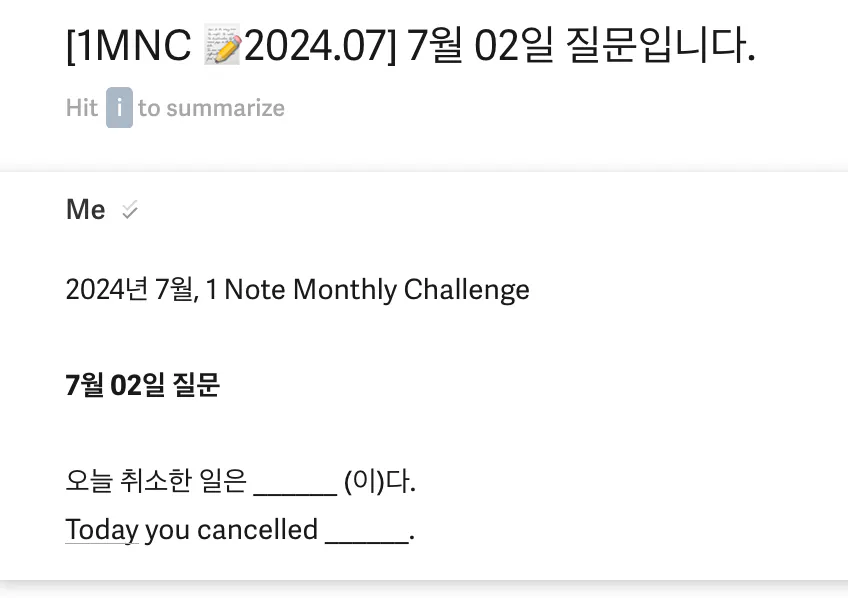Click "7월 02일" in the subject line
This screenshot has width=848, height=598.
coord(480,45)
